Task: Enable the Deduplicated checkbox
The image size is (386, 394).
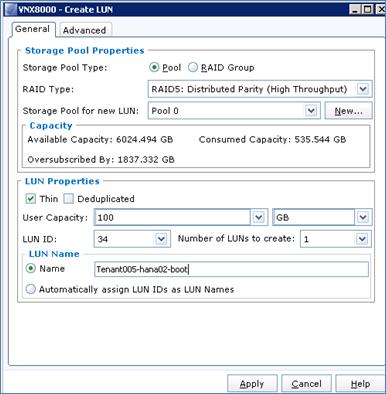Action: (x=68, y=199)
